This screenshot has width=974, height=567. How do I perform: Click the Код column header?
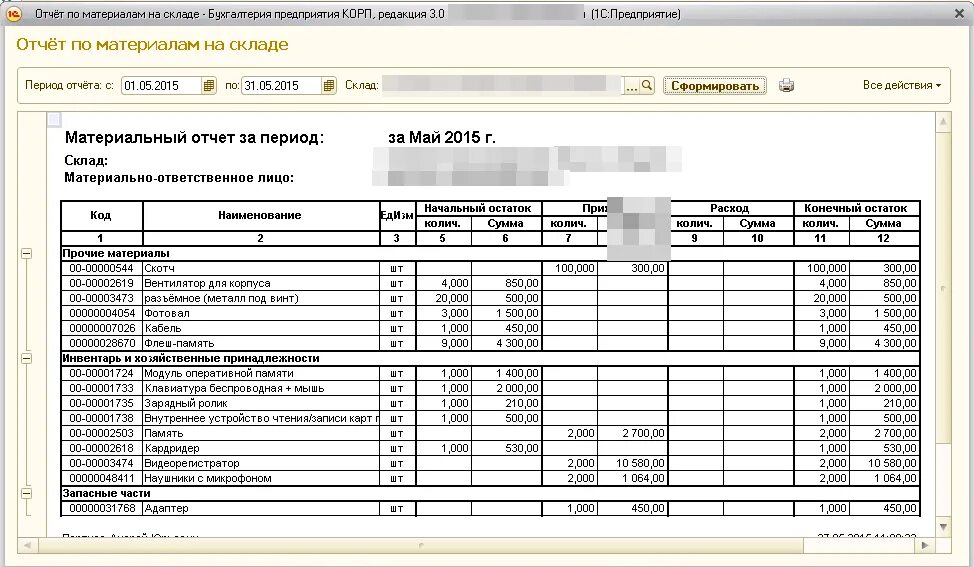[x=102, y=215]
